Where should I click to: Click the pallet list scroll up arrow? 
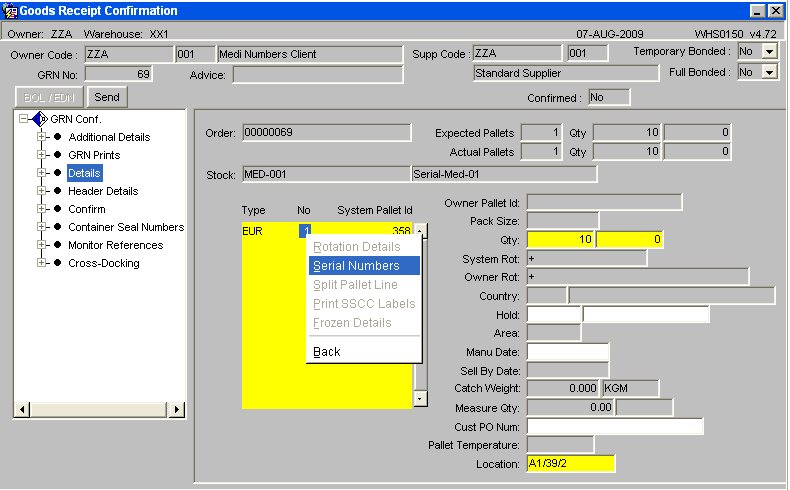(x=420, y=230)
